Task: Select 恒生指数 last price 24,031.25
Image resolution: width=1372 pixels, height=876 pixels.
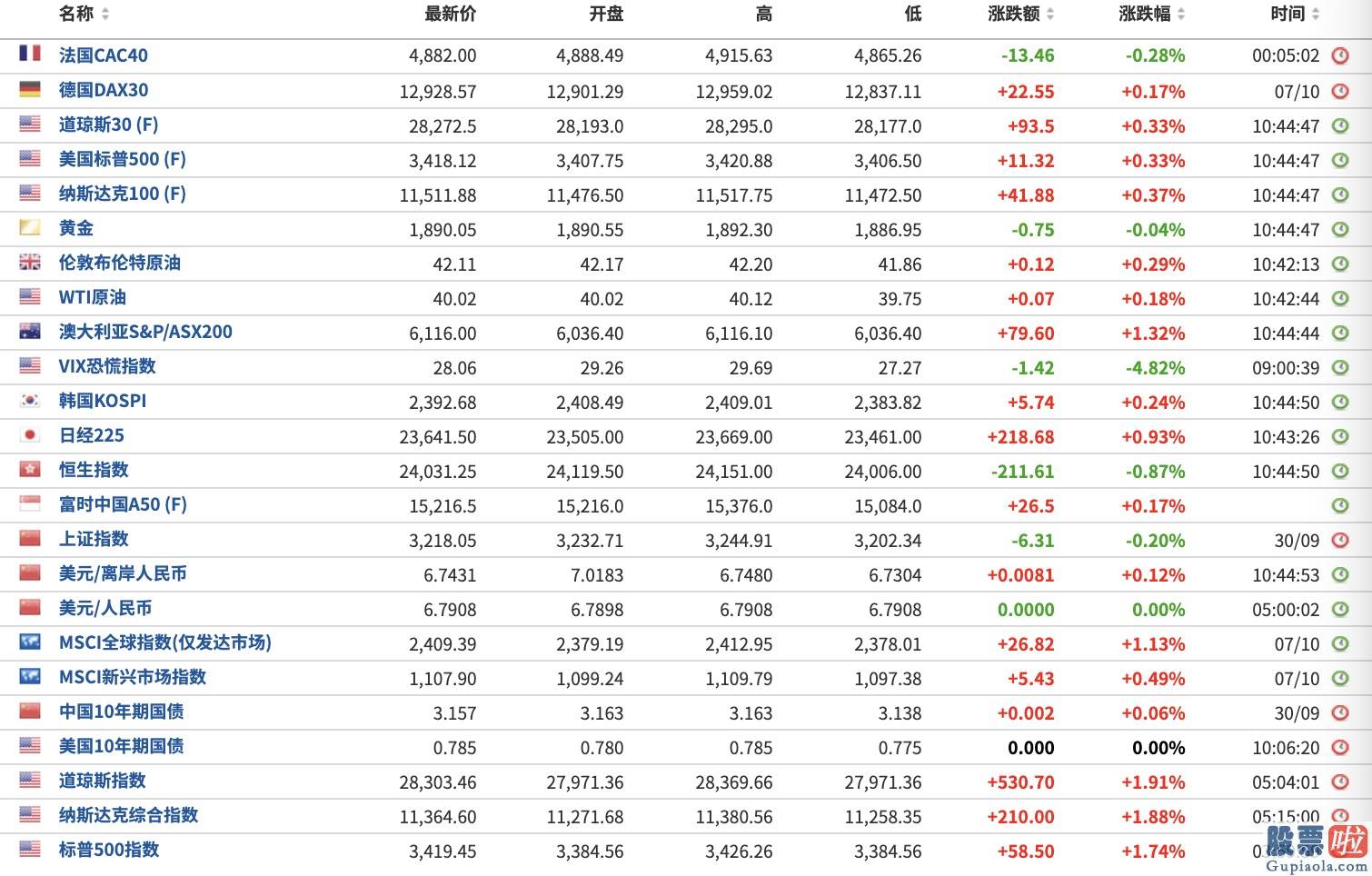Action: [x=438, y=472]
